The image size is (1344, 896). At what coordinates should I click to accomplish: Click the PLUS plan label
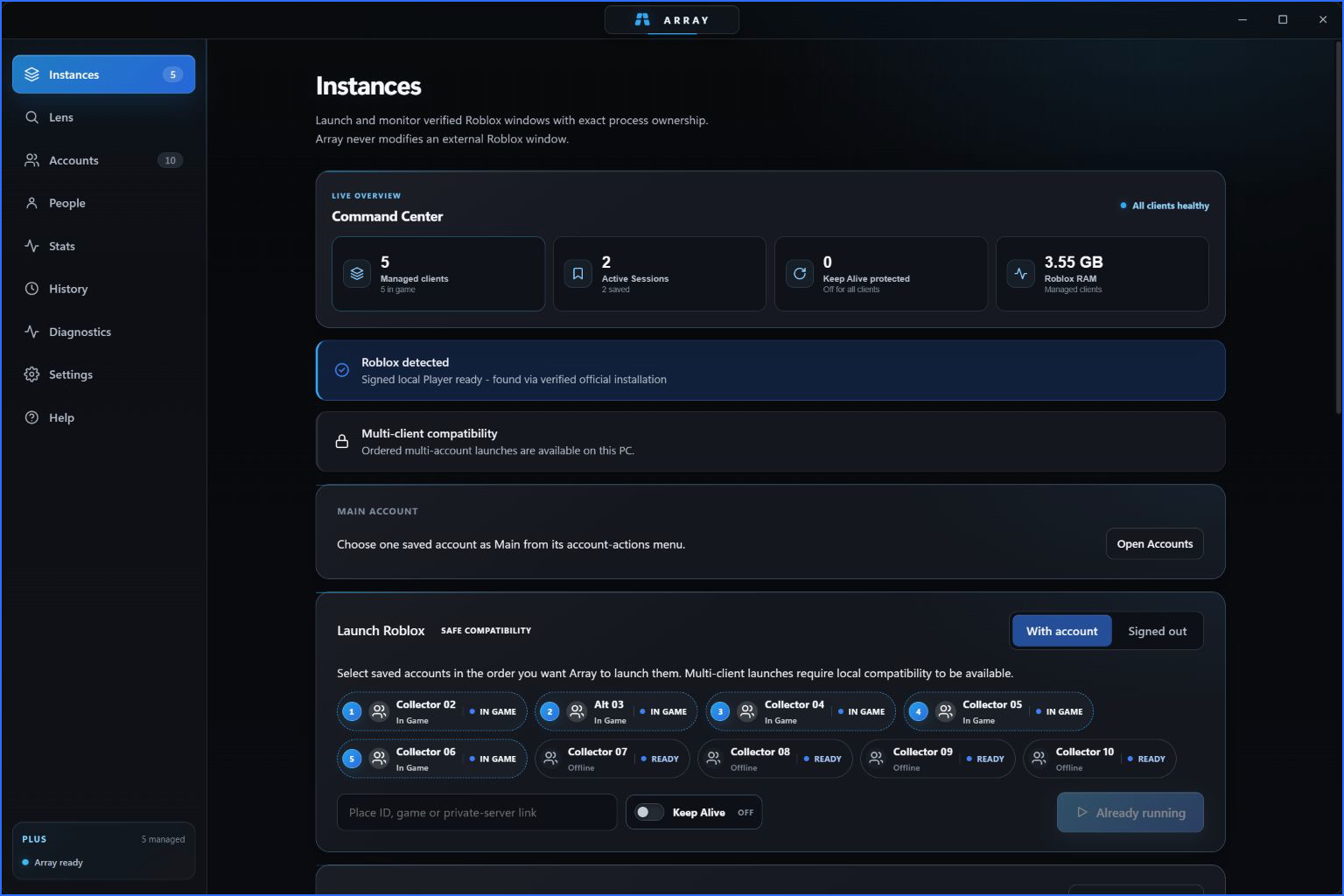(x=34, y=839)
